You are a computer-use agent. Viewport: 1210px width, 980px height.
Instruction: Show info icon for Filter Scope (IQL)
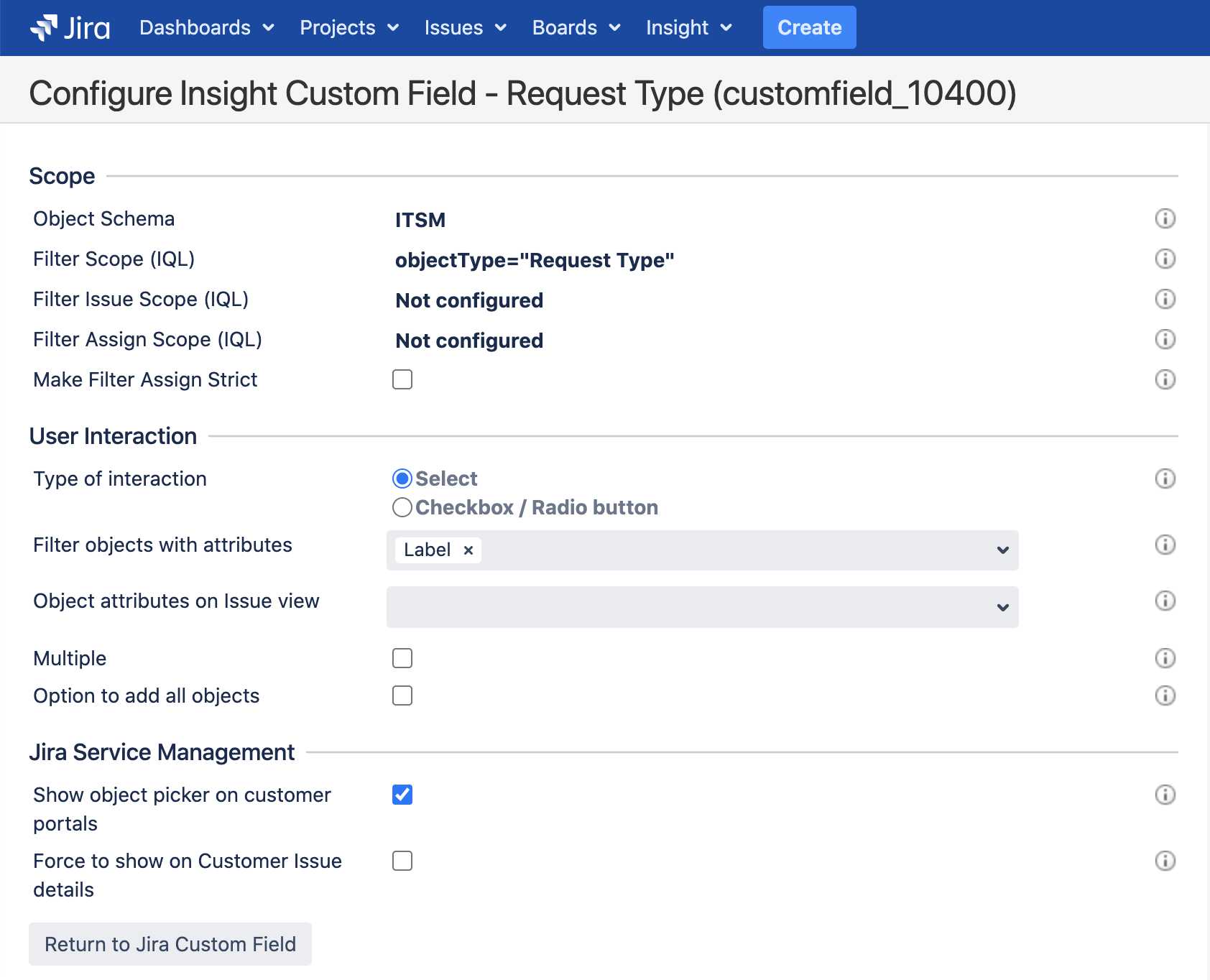1165,259
